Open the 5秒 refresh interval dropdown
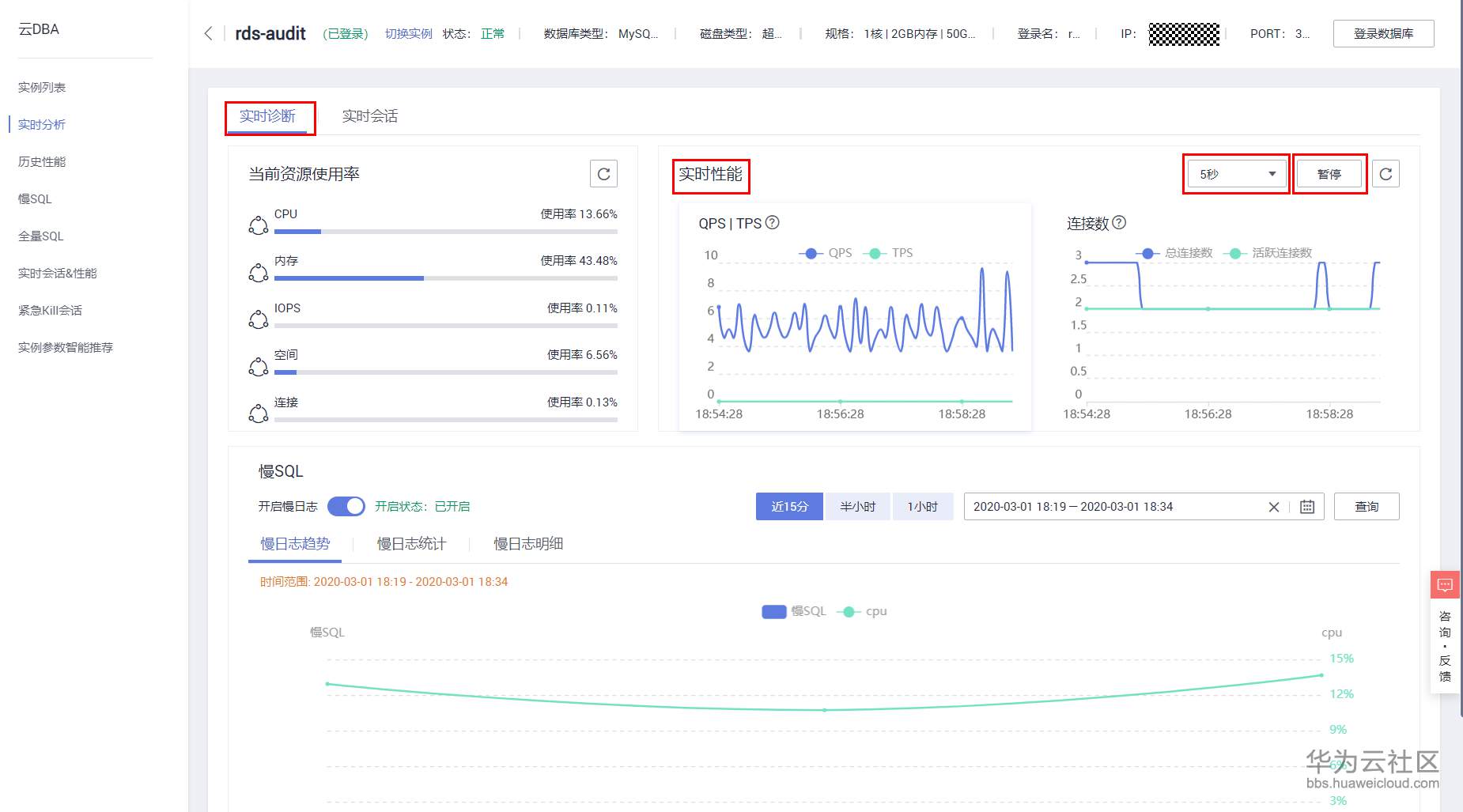The width and height of the screenshot is (1463, 812). (x=1237, y=174)
